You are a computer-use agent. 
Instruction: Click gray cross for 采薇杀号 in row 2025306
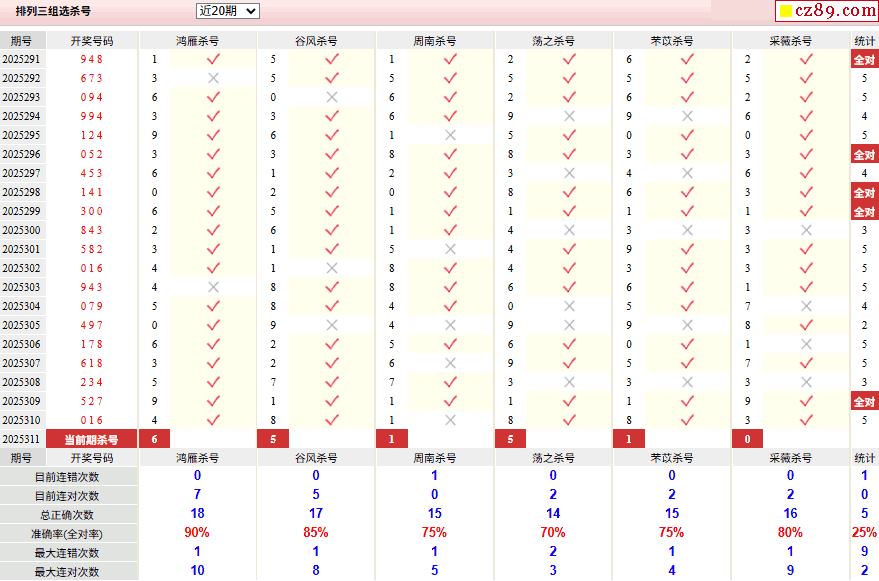(806, 344)
